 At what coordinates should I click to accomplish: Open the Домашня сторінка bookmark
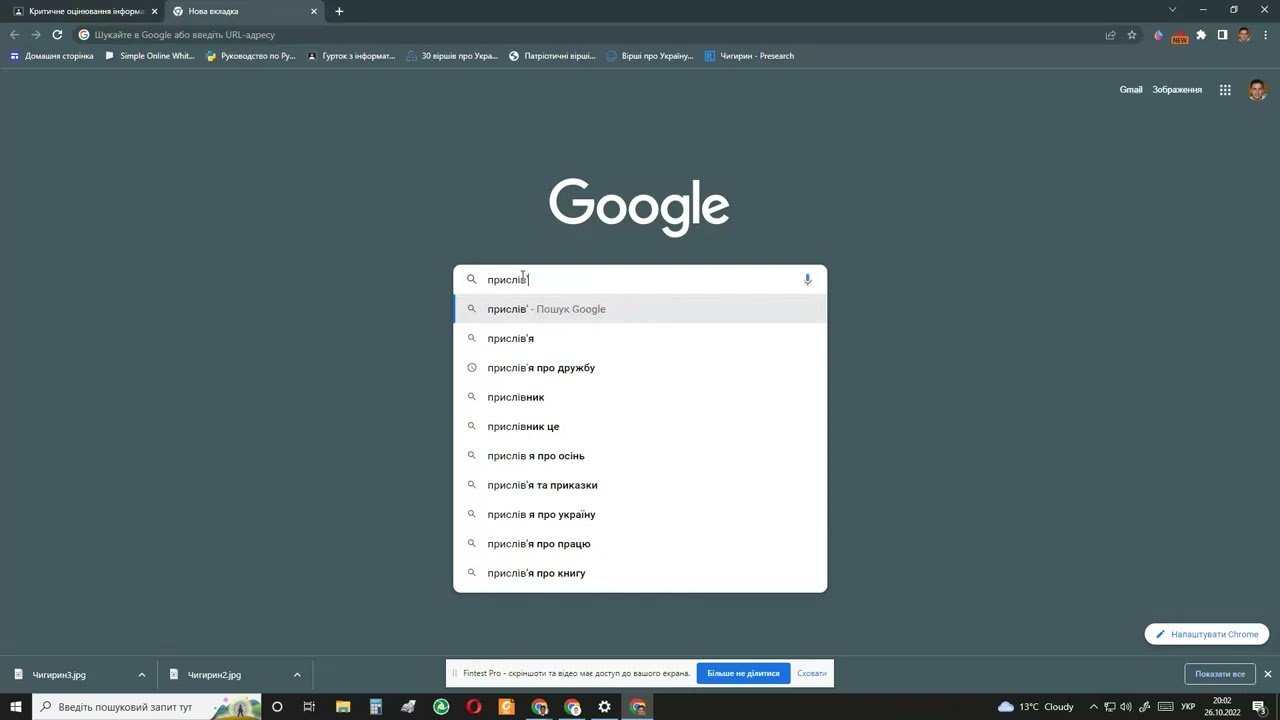click(51, 56)
